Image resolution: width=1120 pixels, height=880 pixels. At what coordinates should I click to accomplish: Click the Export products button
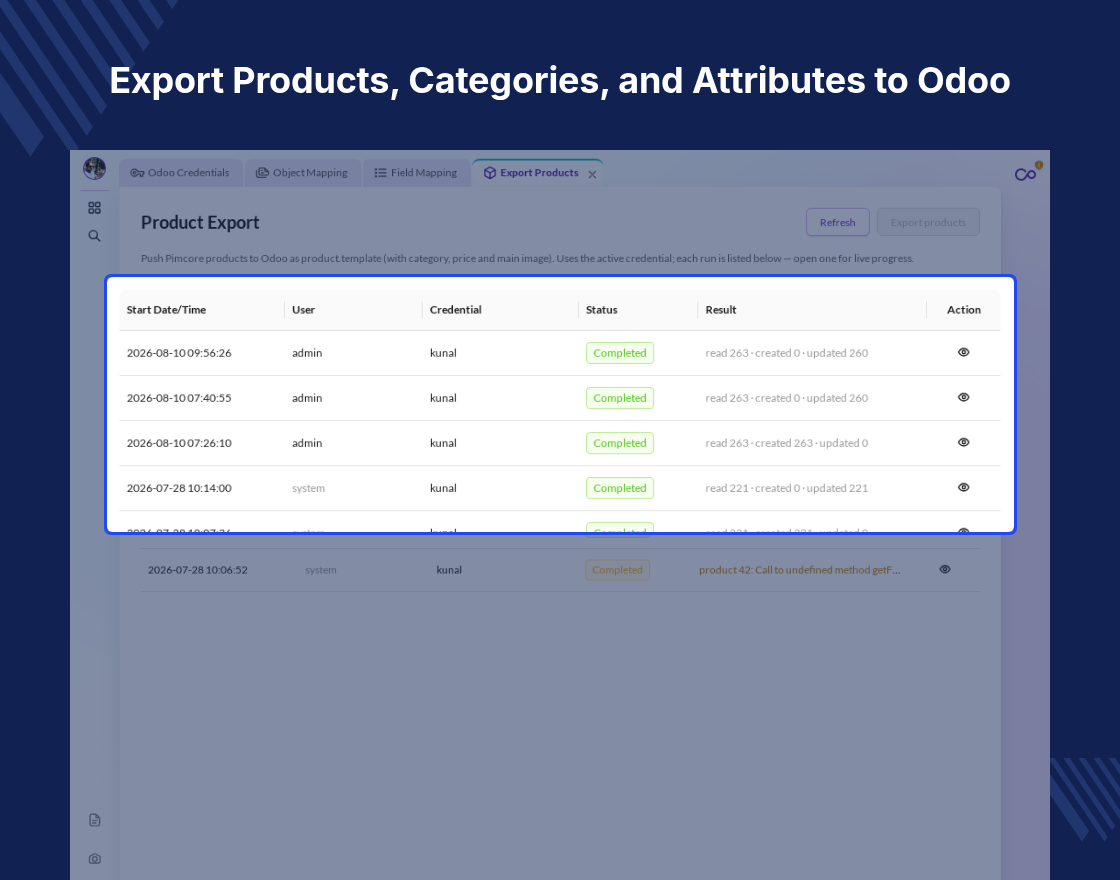tap(928, 222)
